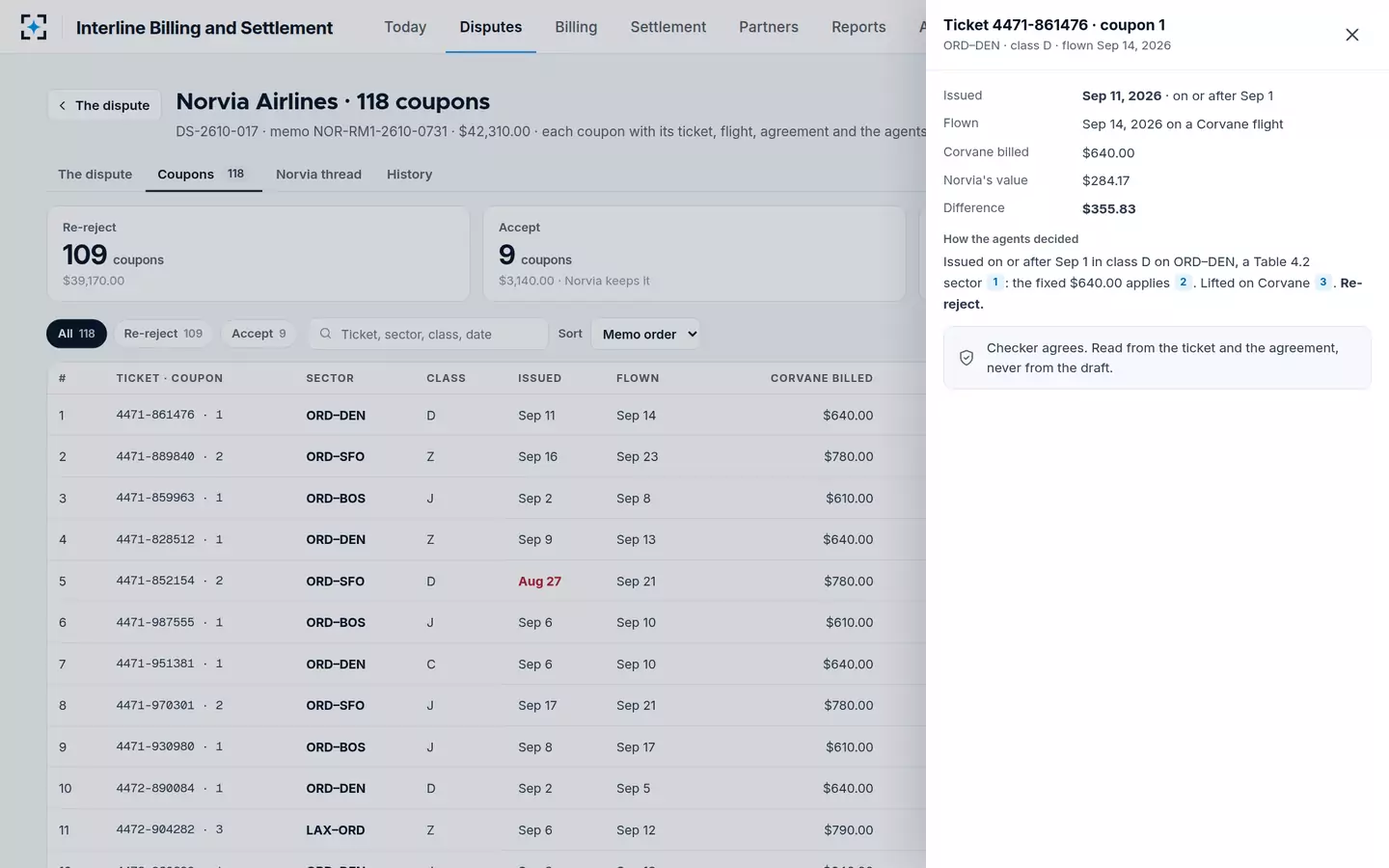1389x868 pixels.
Task: Go to the Billing navigation tab
Action: pyautogui.click(x=576, y=27)
